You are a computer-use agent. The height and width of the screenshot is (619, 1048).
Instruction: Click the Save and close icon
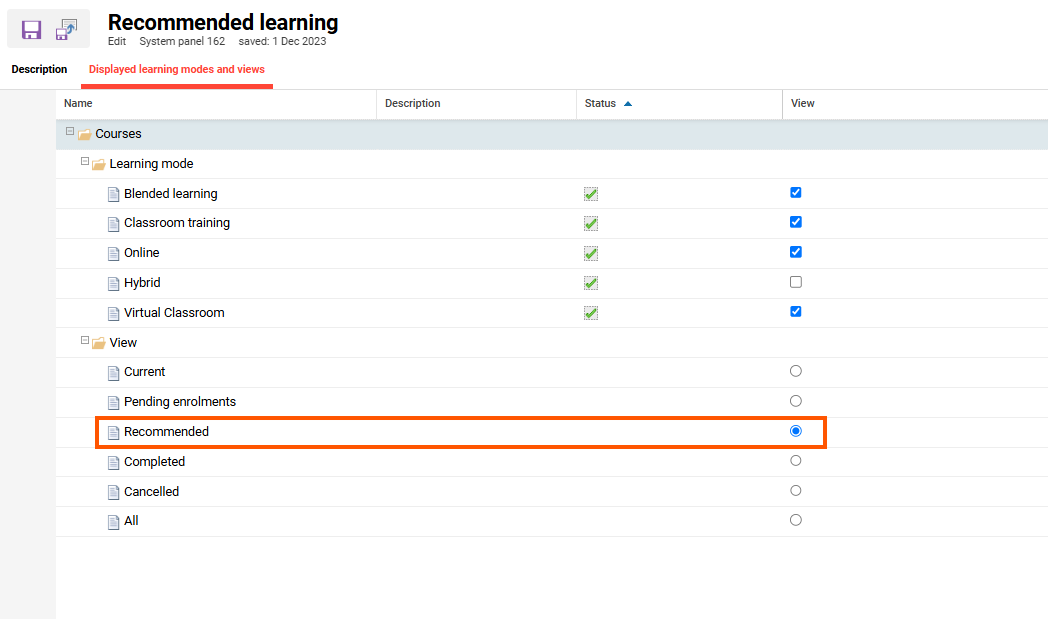(66, 30)
